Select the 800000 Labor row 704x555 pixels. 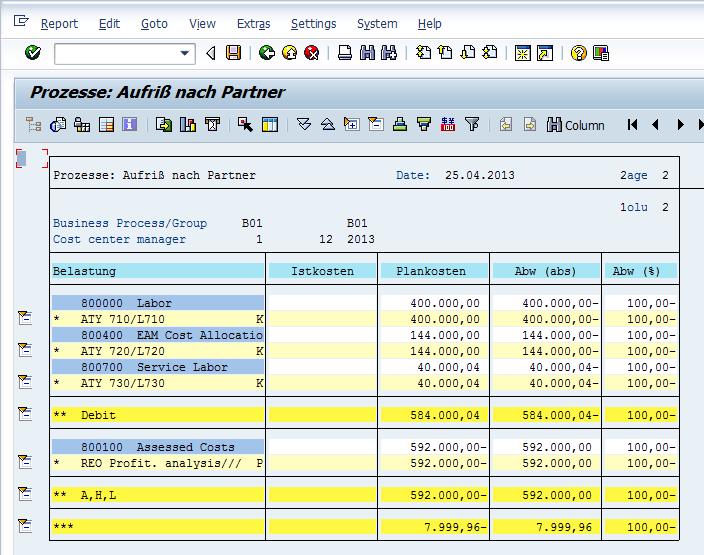(x=158, y=303)
